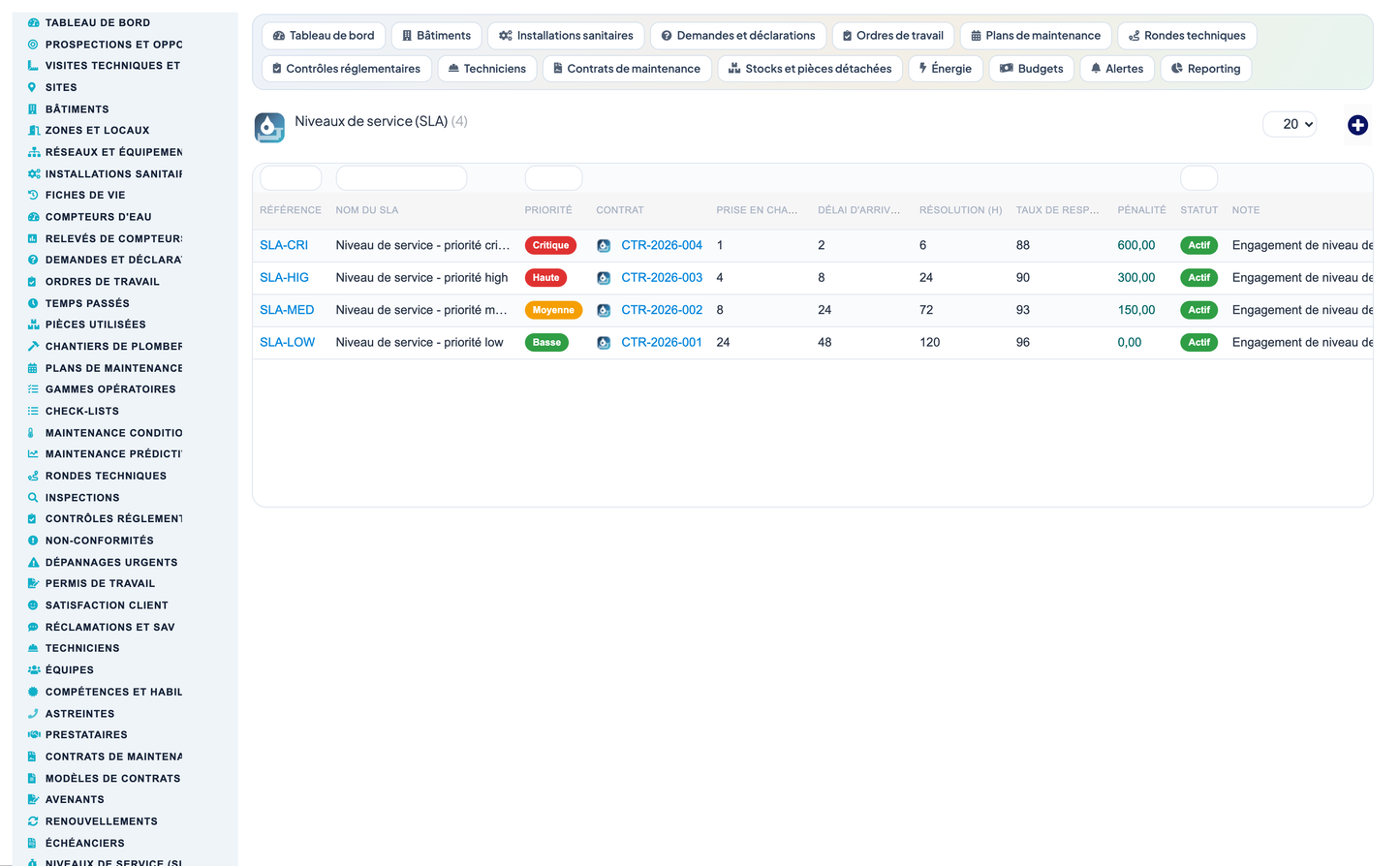Click the Bâtiments sidebar building icon
Screen dimensions: 1400x866
pyautogui.click(x=33, y=108)
